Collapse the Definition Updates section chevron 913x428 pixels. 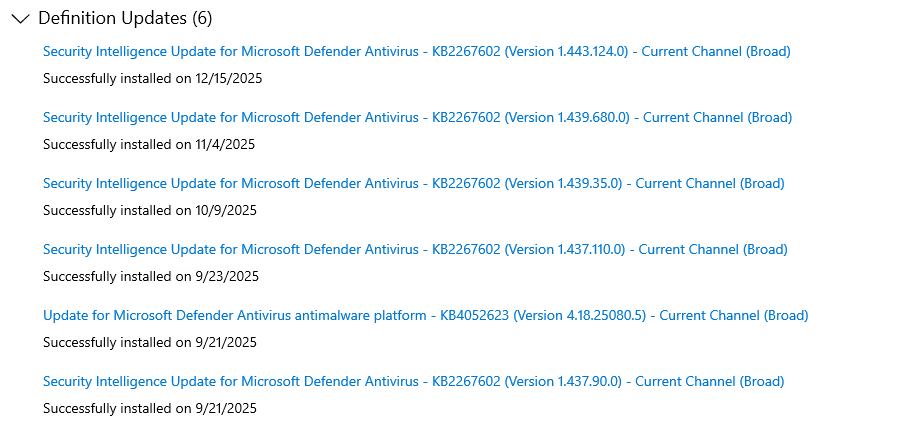19,18
